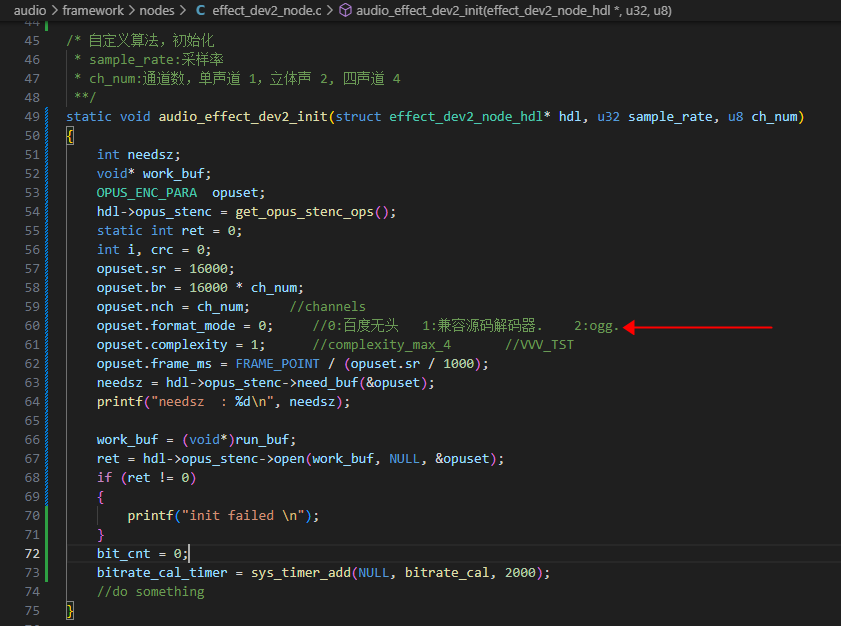Click the "//VVV_TST" comment on line 61
Viewport: 841px width, 626px height.
540,344
